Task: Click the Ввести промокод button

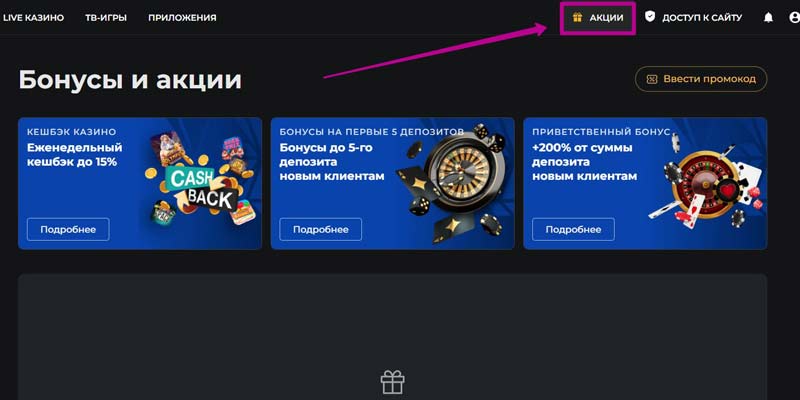Action: (701, 79)
